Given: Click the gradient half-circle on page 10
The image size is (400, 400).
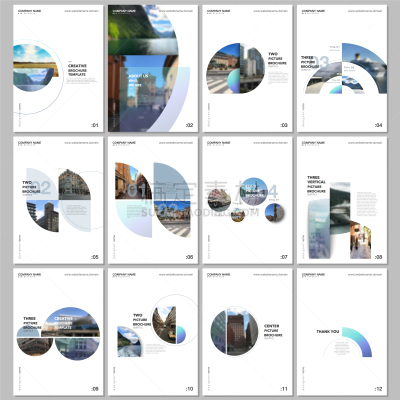Looking at the screenshot, I should tap(181, 335).
